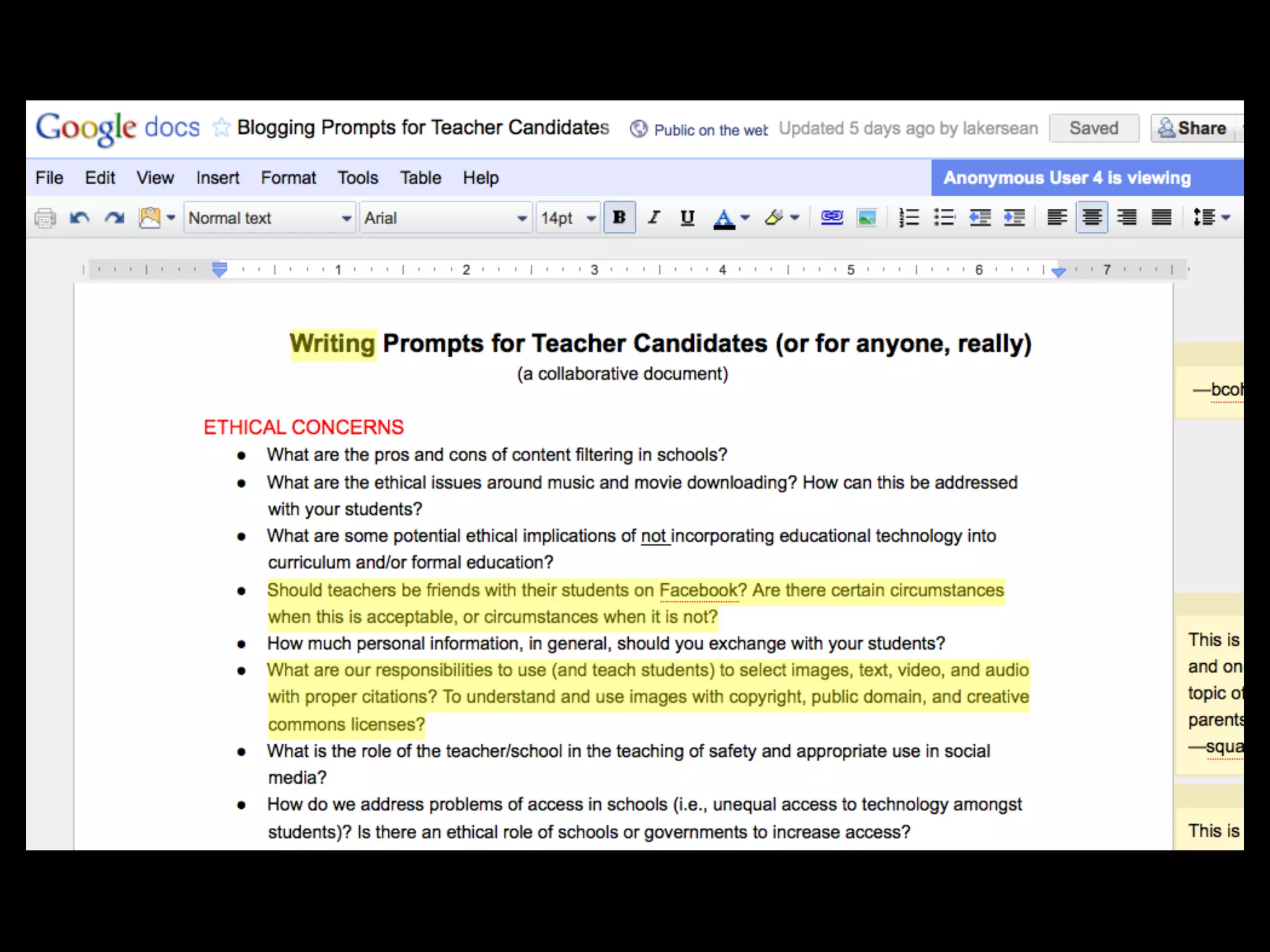The image size is (1270, 952).
Task: Start a numbered list
Action: [x=908, y=218]
